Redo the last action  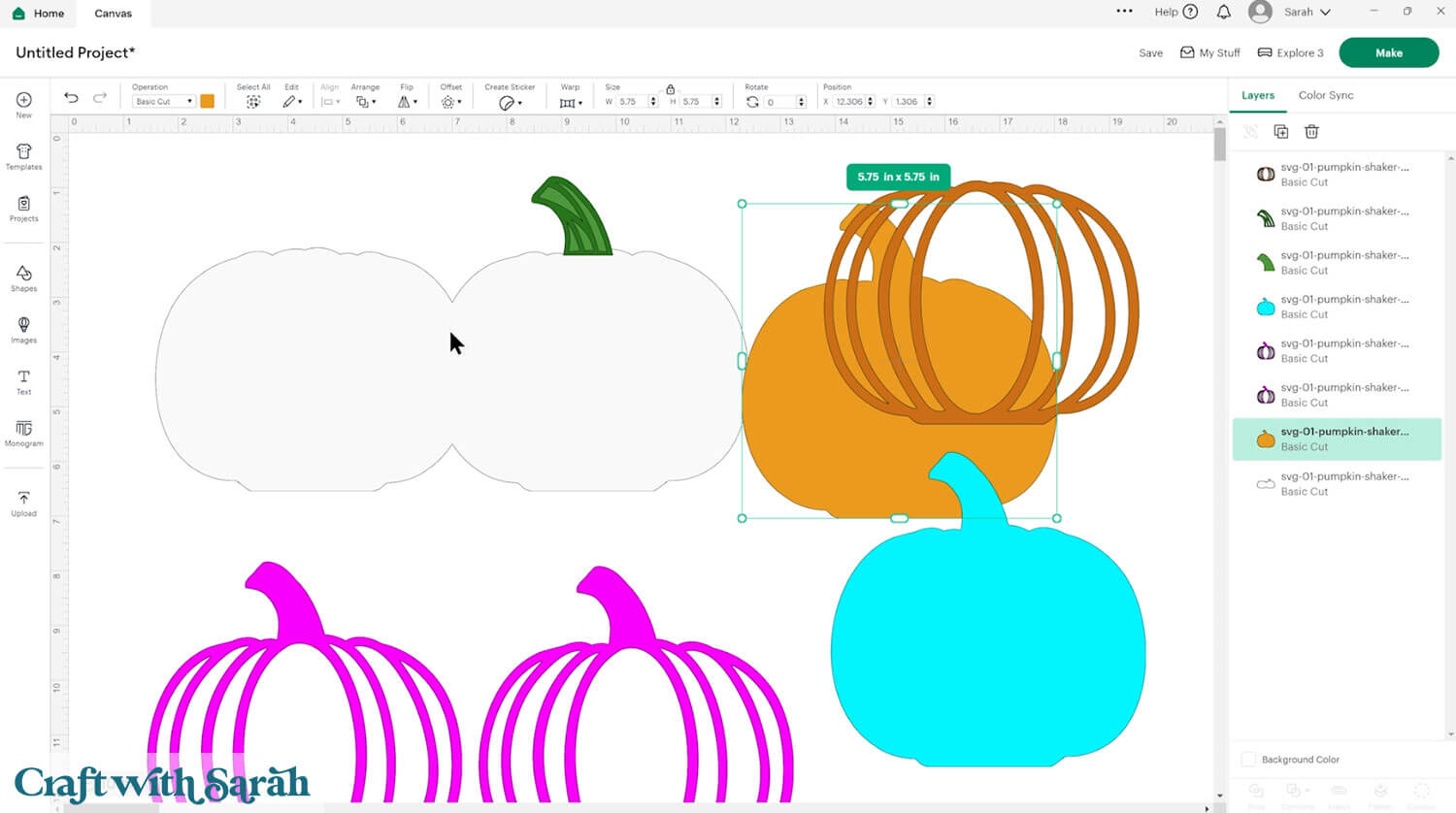click(x=99, y=97)
